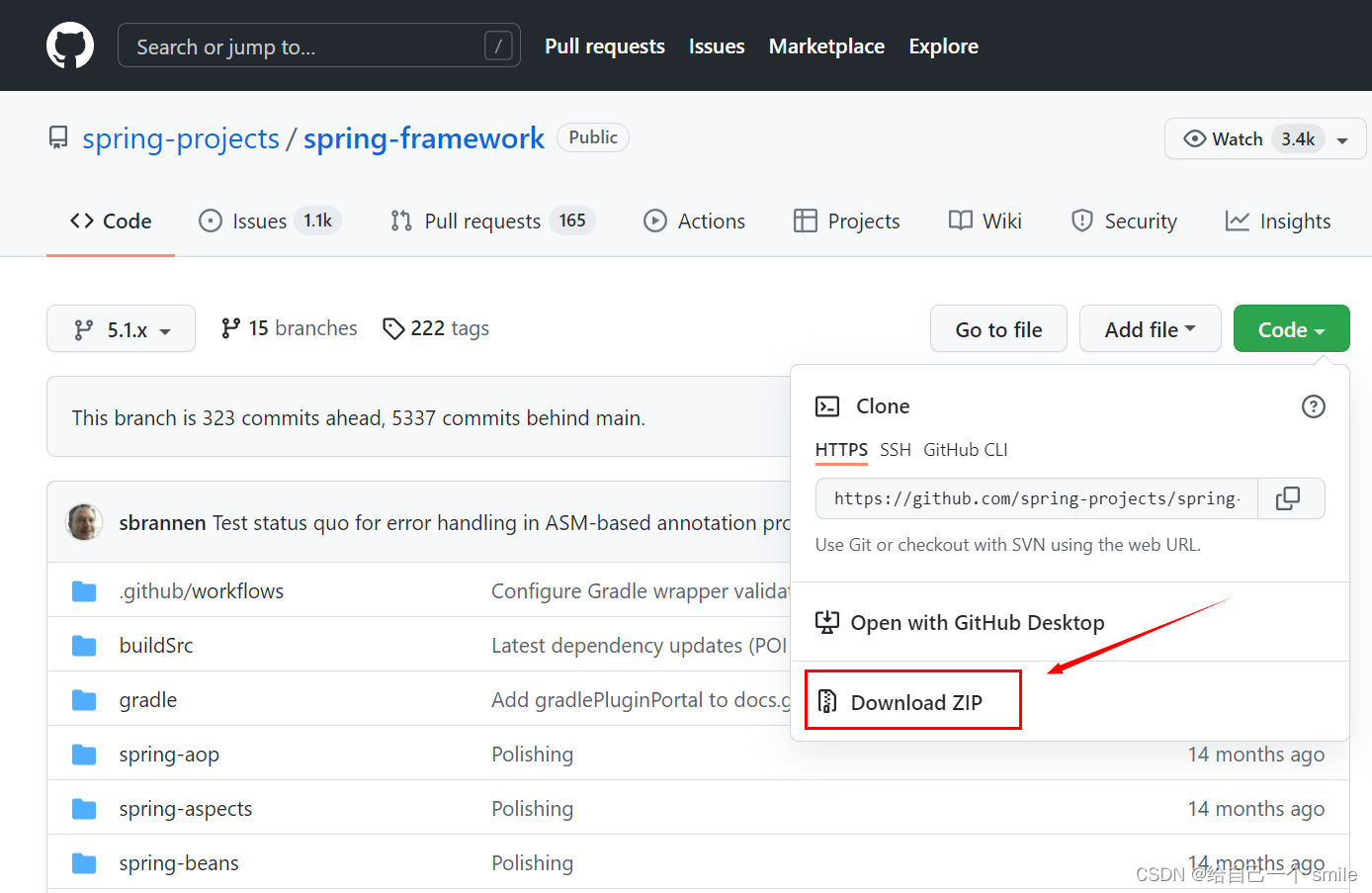Image resolution: width=1372 pixels, height=893 pixels.
Task: Click the folder icon for spring-aspects
Action: coord(84,809)
